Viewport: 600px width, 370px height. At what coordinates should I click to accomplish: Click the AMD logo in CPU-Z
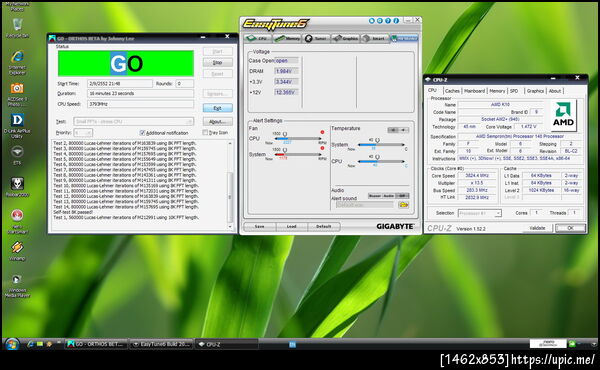[x=563, y=116]
